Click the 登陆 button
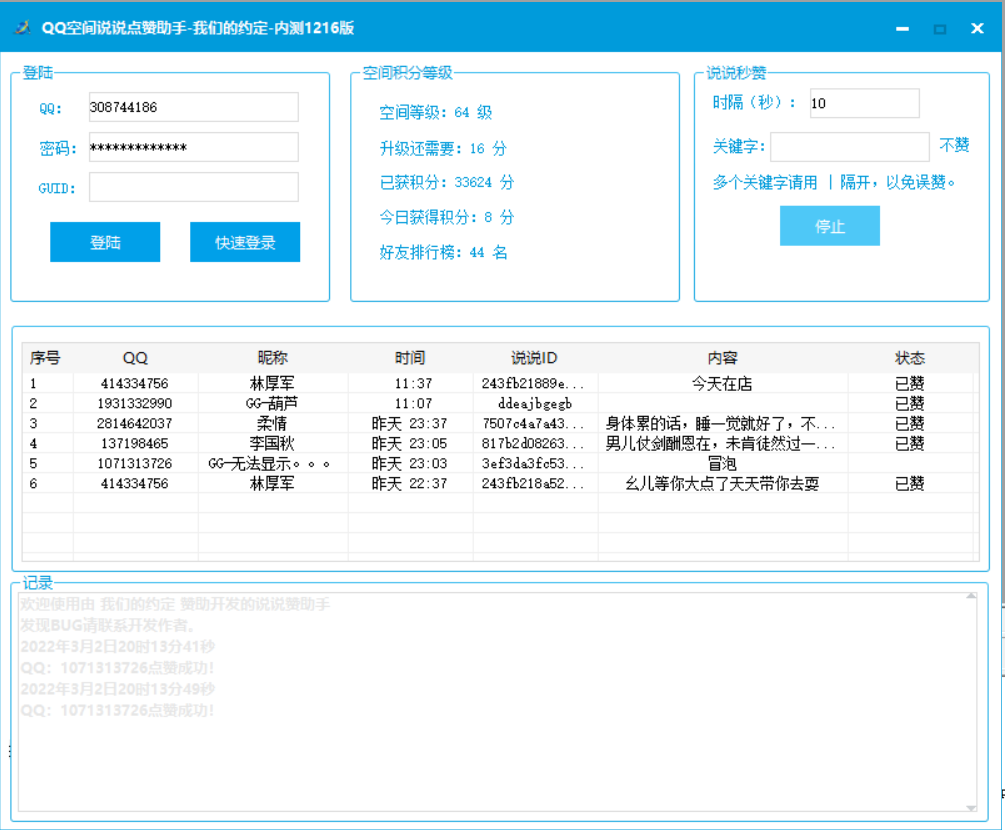Screen dimensions: 1005x830 [x=105, y=242]
